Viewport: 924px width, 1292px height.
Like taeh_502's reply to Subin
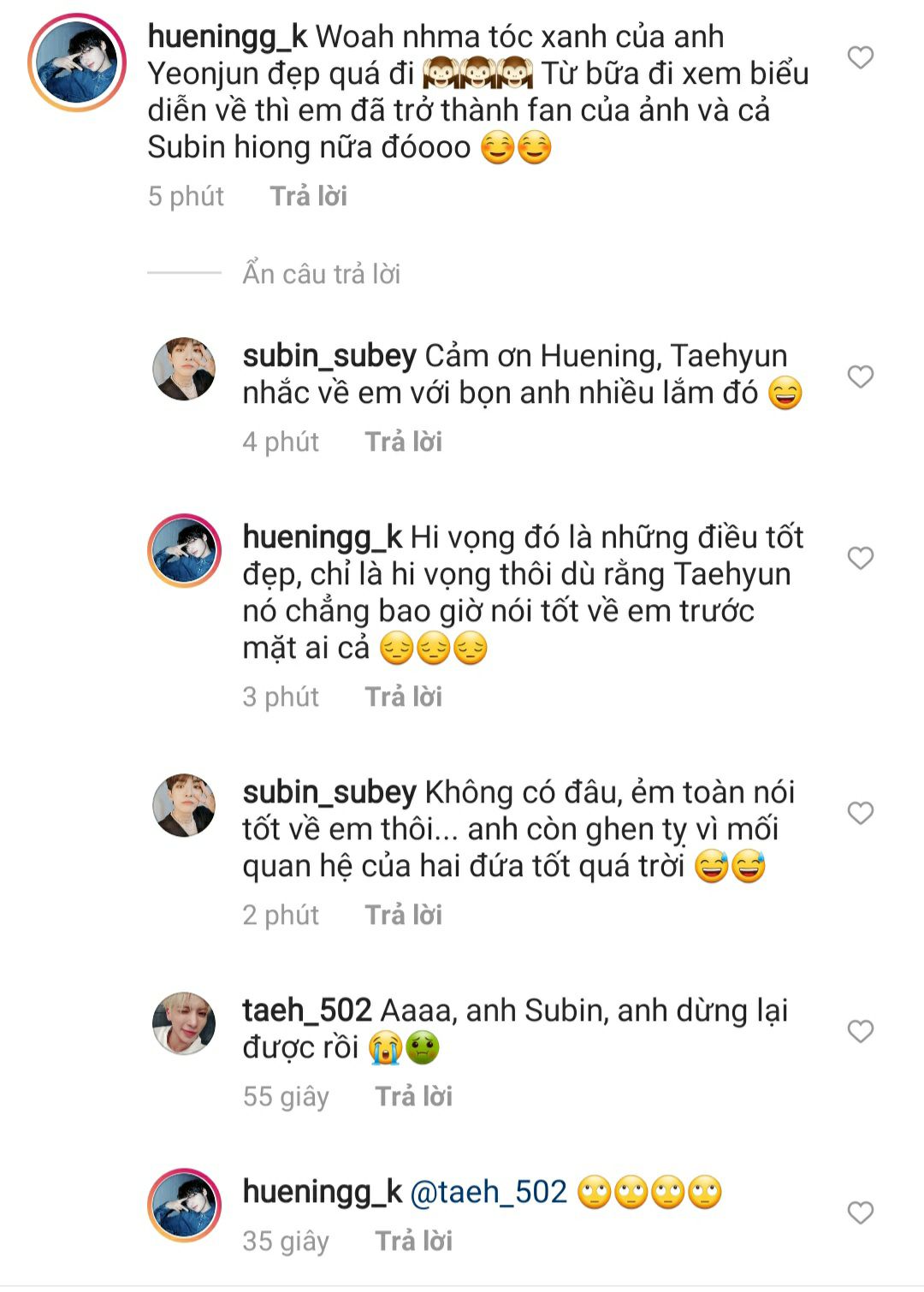coord(860,1032)
